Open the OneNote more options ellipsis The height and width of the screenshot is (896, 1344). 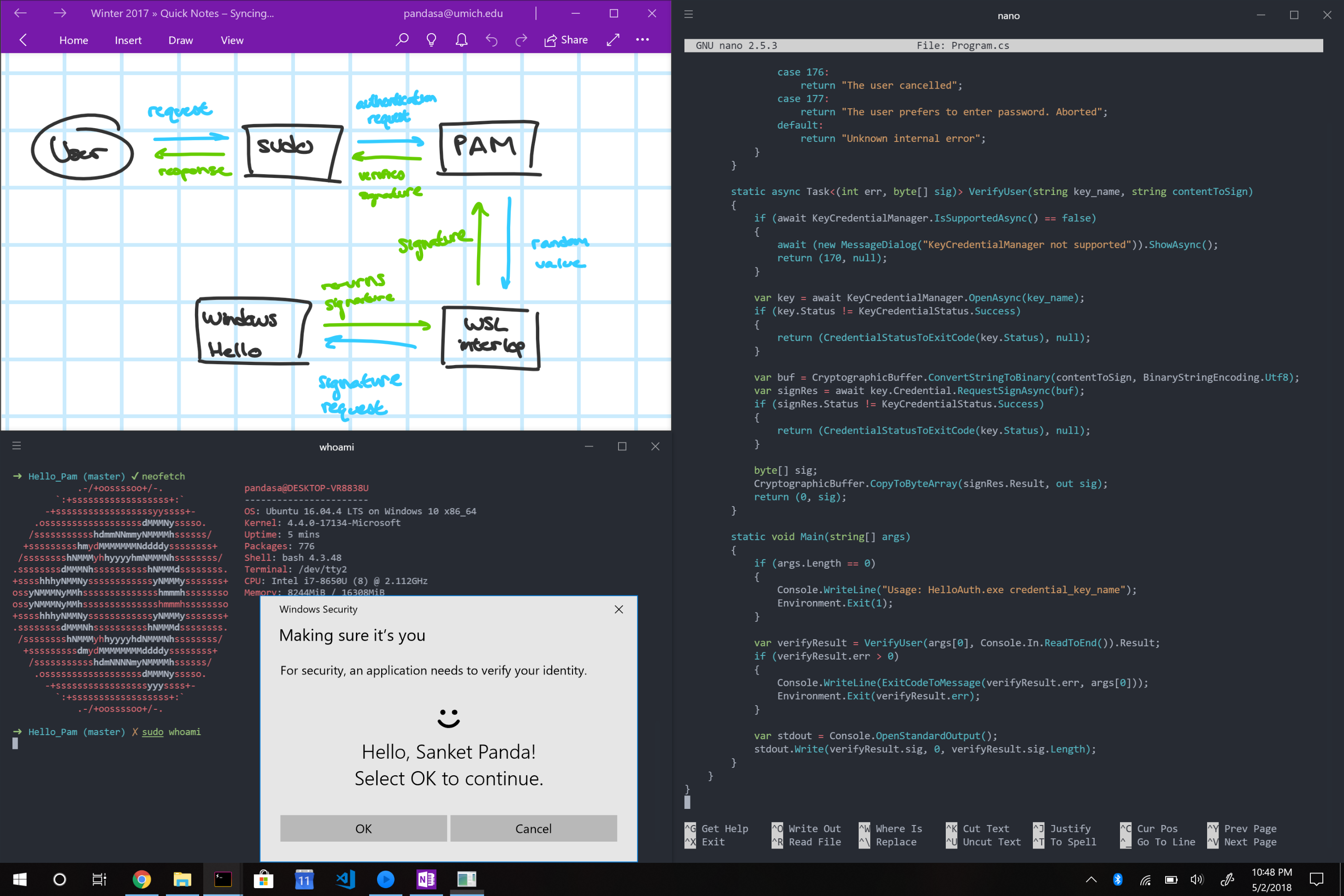pos(643,40)
